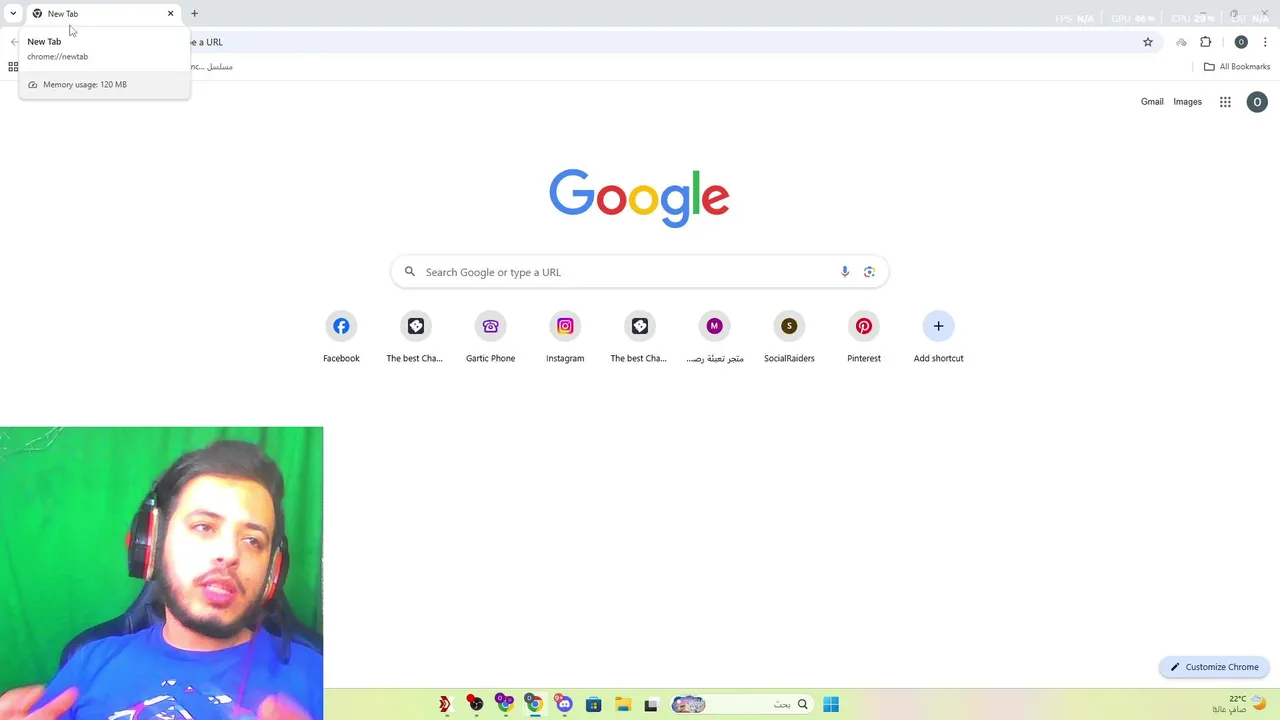Open the Windows Start button in taskbar
Image resolution: width=1280 pixels, height=720 pixels.
(831, 705)
